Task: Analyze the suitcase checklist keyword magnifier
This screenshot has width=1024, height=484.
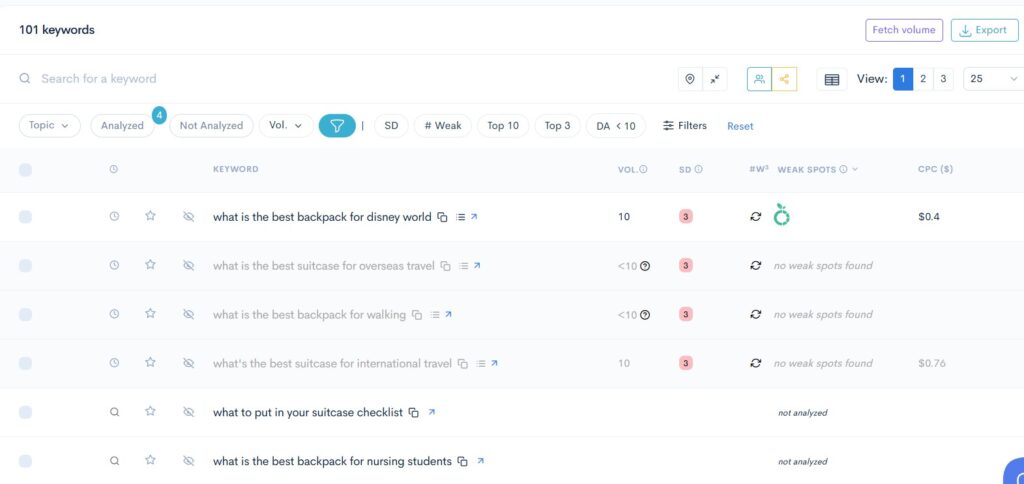Action: (114, 412)
